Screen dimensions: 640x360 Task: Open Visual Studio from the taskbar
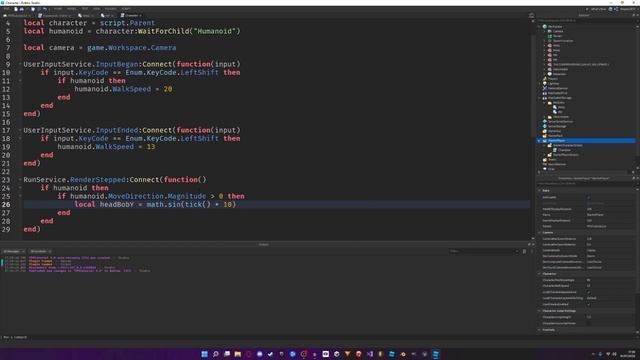[370, 354]
